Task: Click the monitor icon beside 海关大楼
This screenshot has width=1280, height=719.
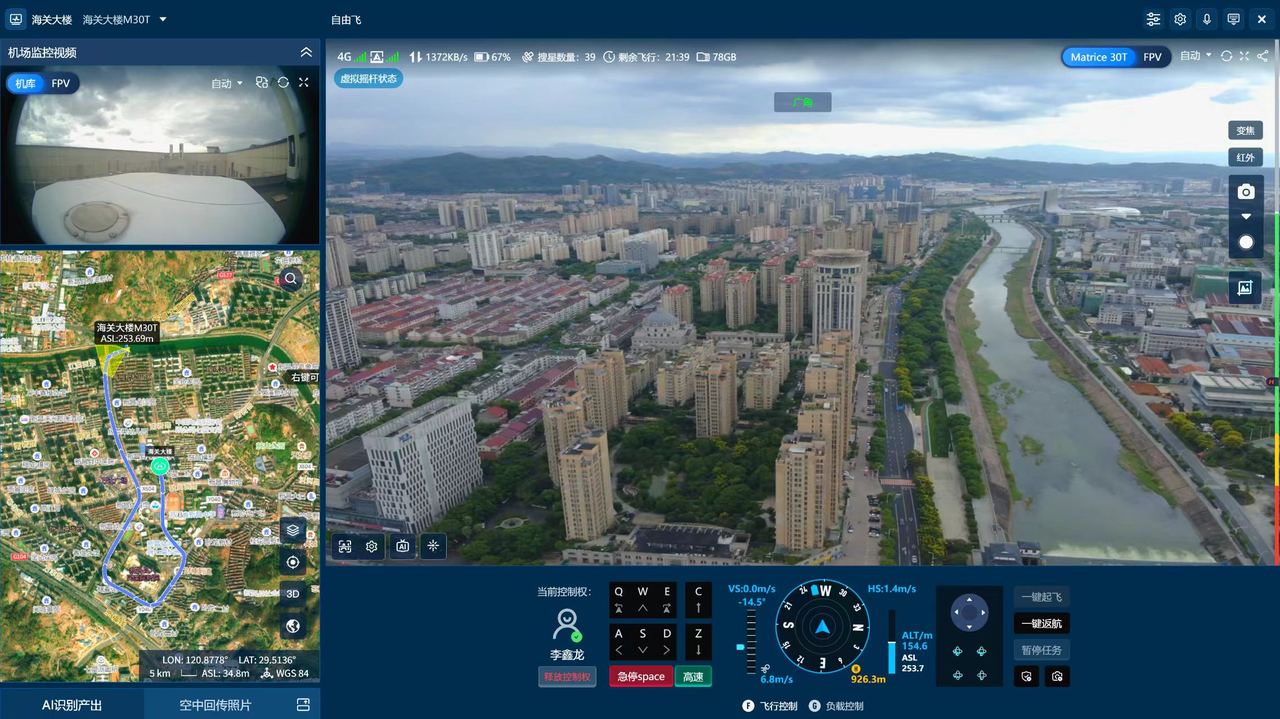Action: [x=16, y=19]
